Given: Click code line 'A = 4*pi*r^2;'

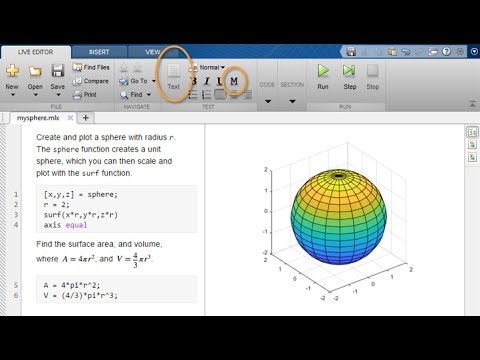Looking at the screenshot, I should (x=72, y=285).
